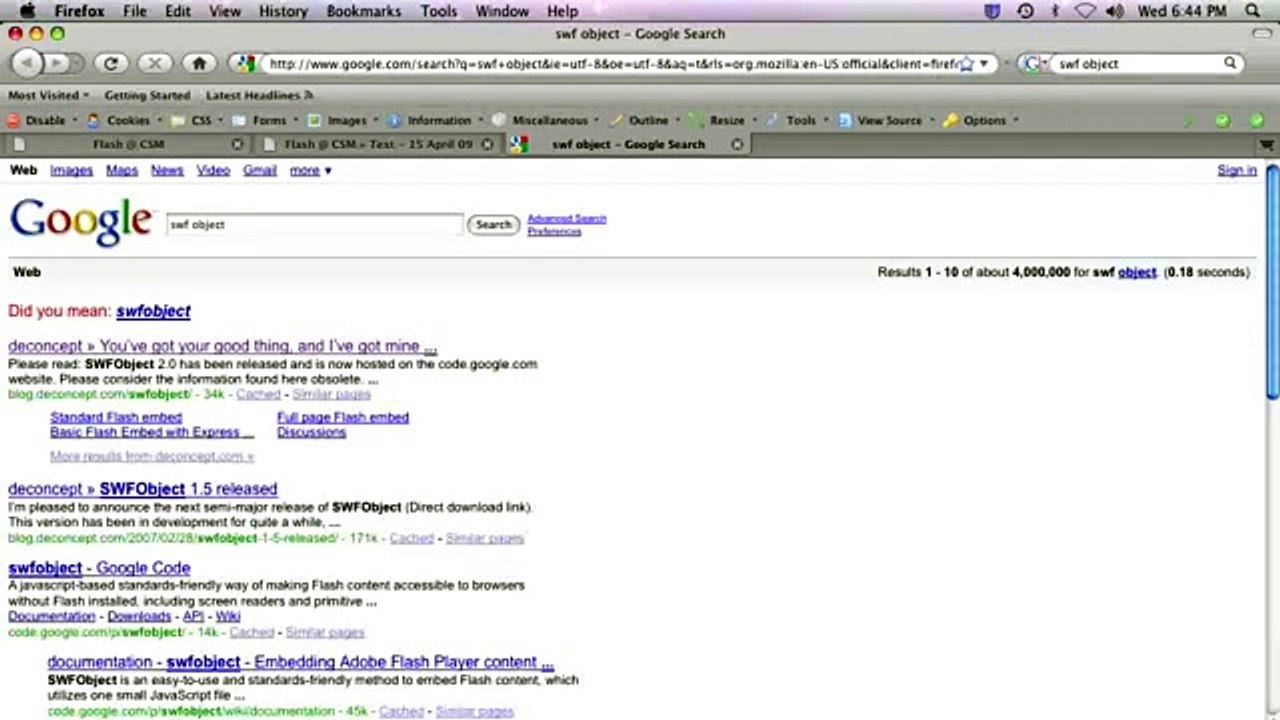Open the Bookmarks menu
This screenshot has height=720, width=1280.
(364, 11)
